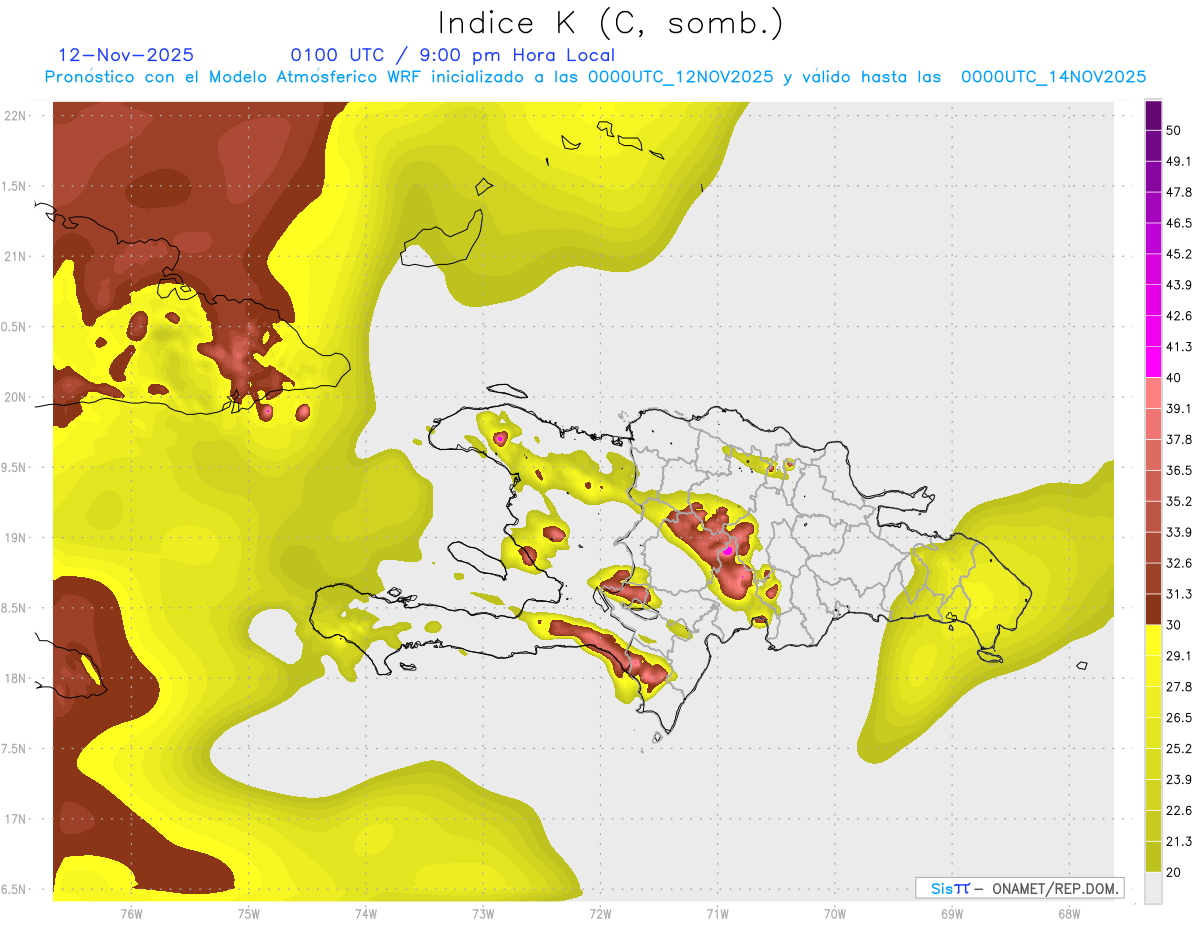This screenshot has width=1200, height=927.
Task: Click the colorbar value '49.1'
Action: tap(1179, 161)
